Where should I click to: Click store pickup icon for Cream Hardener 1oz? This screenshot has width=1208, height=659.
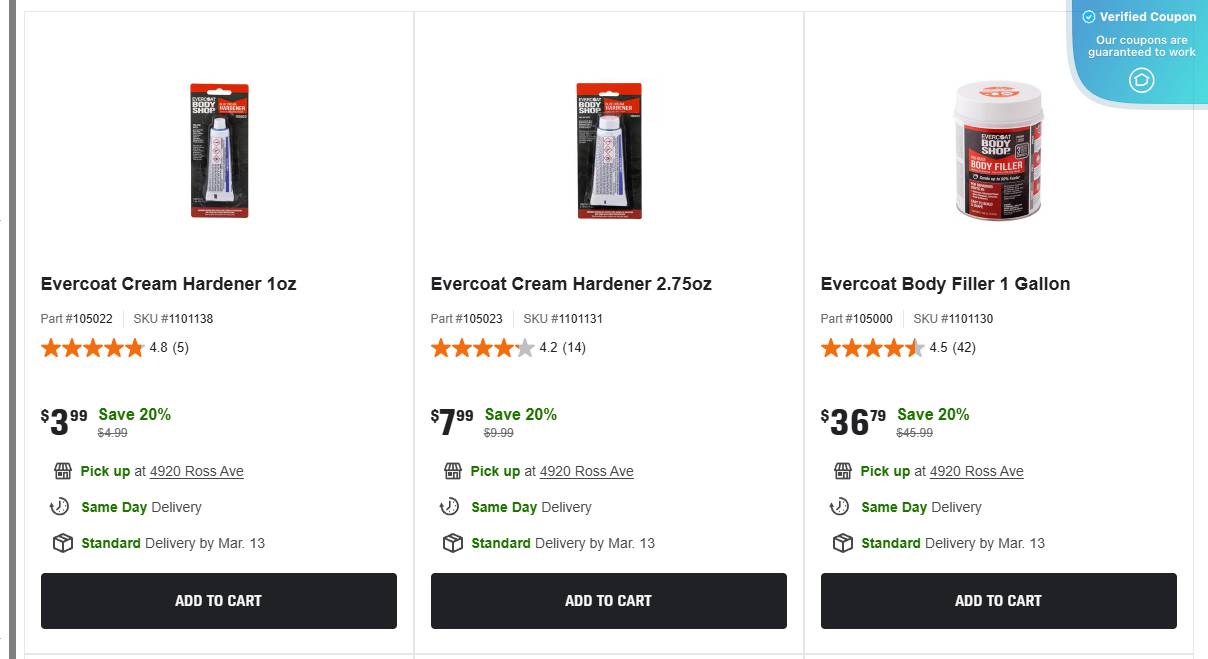click(63, 471)
